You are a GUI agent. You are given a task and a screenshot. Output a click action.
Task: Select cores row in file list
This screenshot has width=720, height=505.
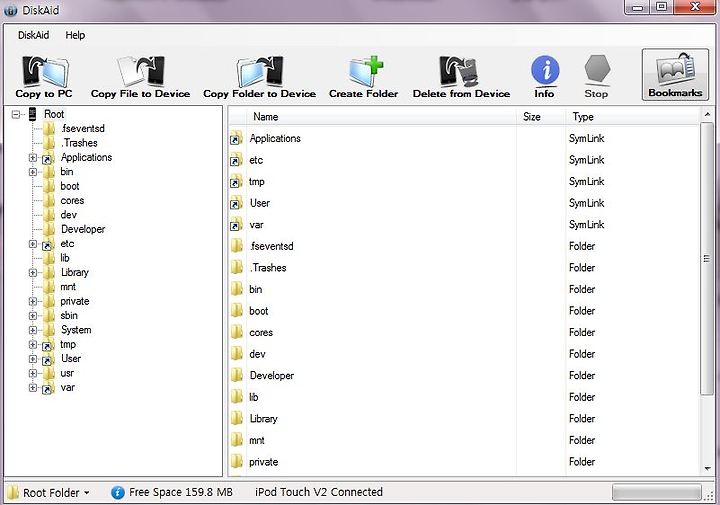tap(463, 332)
